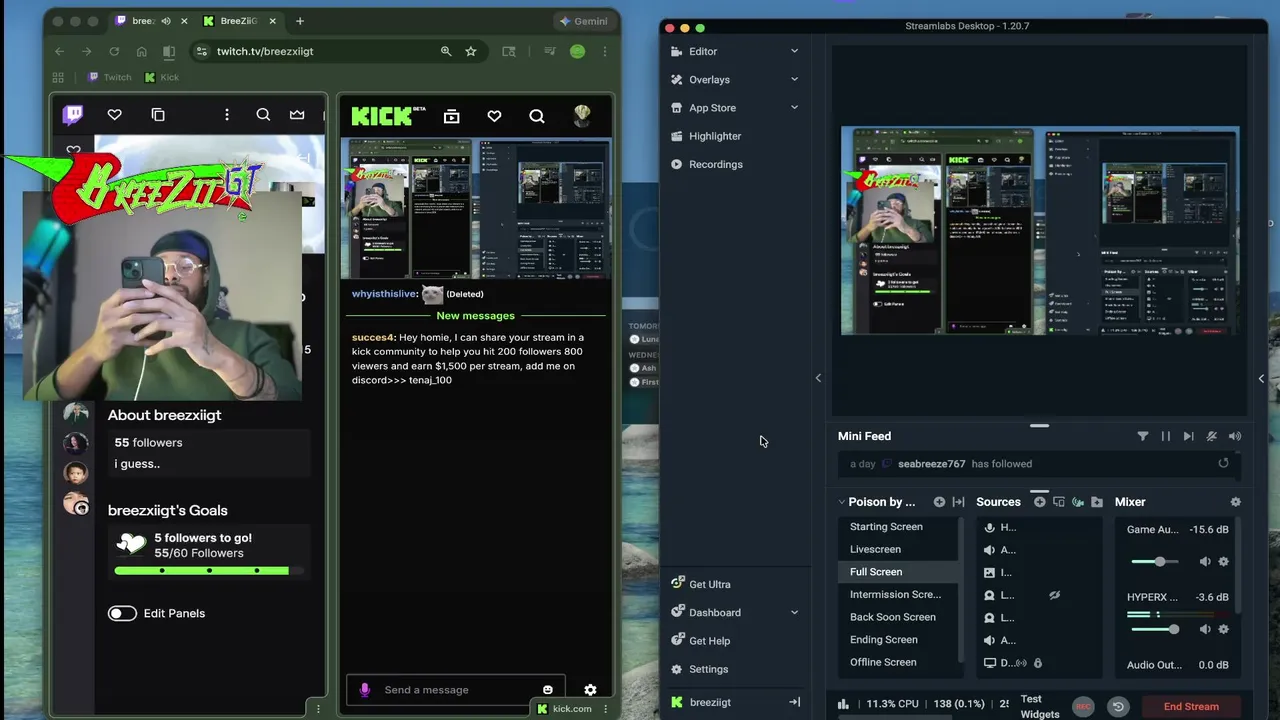The width and height of the screenshot is (1280, 720).
Task: Open Highlighter in Streamlabs sidebar
Action: coord(715,136)
